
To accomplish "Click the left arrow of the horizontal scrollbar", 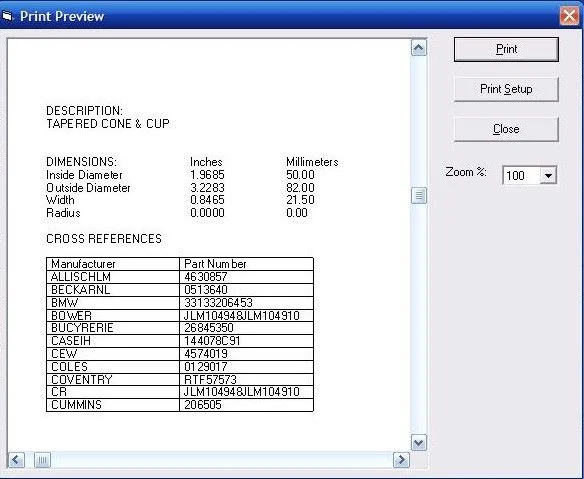I will coord(16,460).
